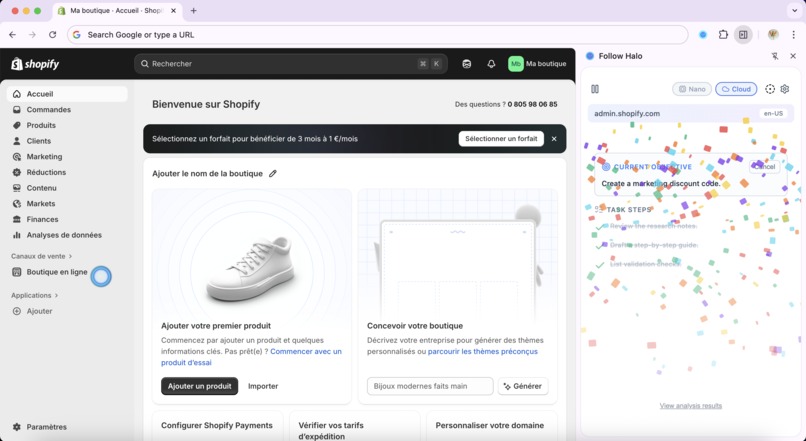Image resolution: width=806 pixels, height=441 pixels.
Task: Click the Boutique en ligne store icon
Action: tap(17, 272)
